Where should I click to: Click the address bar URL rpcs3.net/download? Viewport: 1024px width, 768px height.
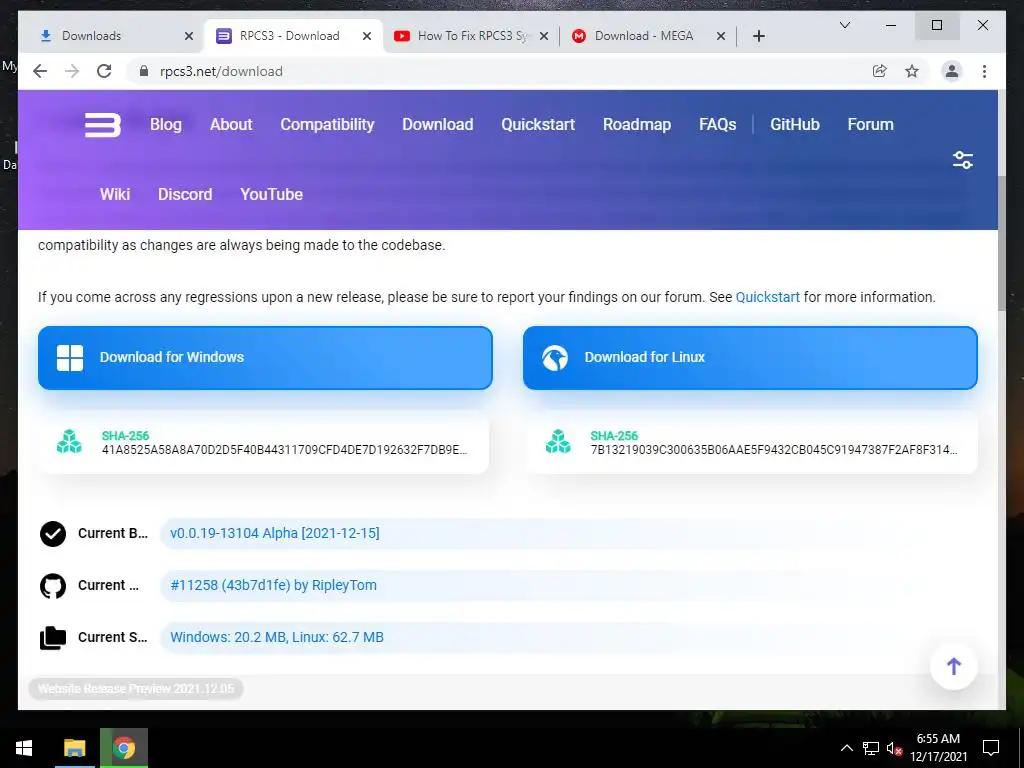point(221,71)
